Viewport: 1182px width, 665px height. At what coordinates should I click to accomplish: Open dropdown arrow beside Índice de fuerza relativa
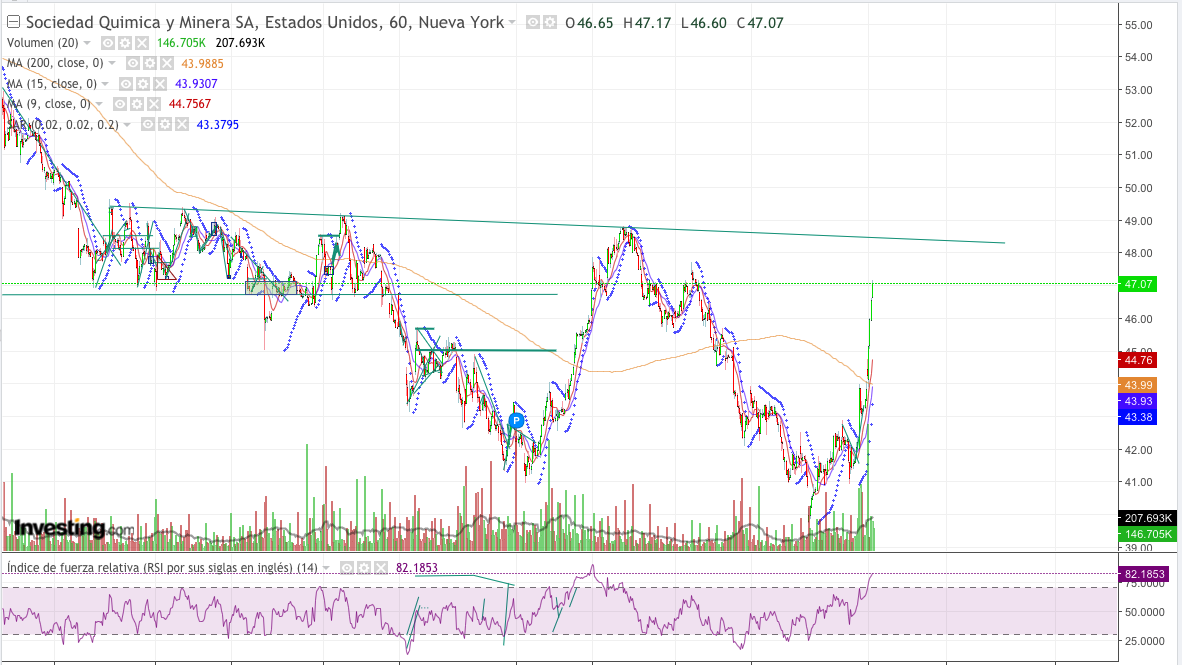(x=326, y=568)
